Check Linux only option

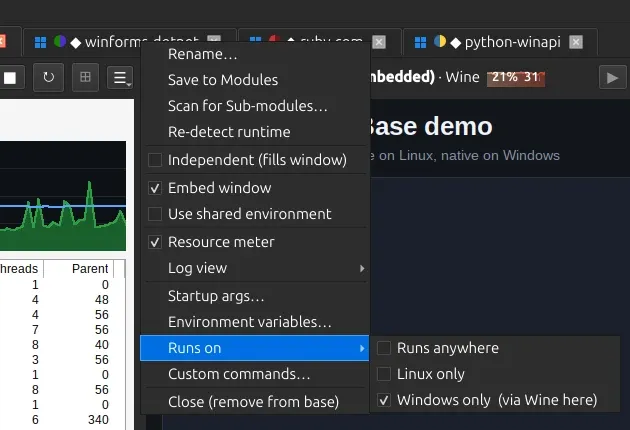[x=384, y=374]
